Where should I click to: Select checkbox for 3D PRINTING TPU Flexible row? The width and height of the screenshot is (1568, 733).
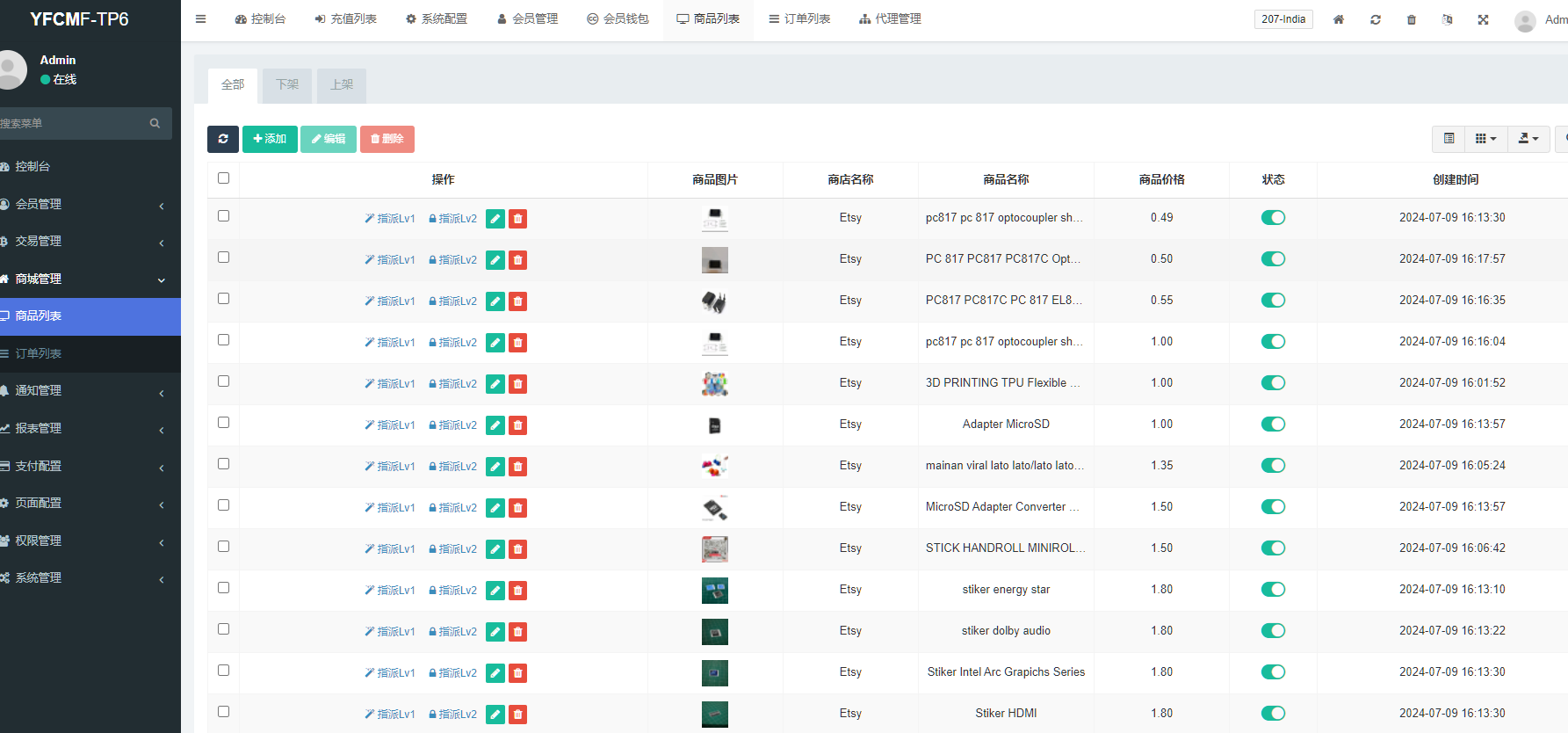(x=223, y=381)
